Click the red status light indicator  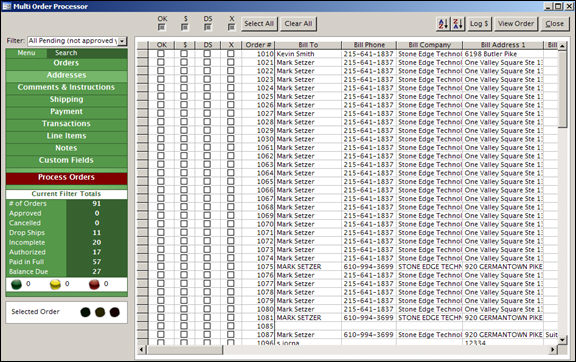[x=94, y=284]
